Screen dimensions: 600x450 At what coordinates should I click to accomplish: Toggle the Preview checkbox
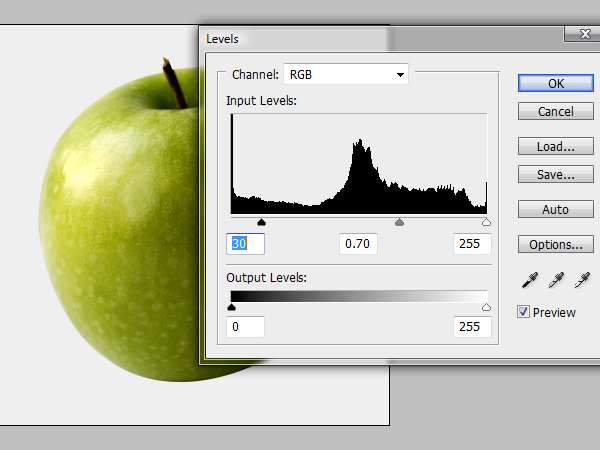[523, 312]
